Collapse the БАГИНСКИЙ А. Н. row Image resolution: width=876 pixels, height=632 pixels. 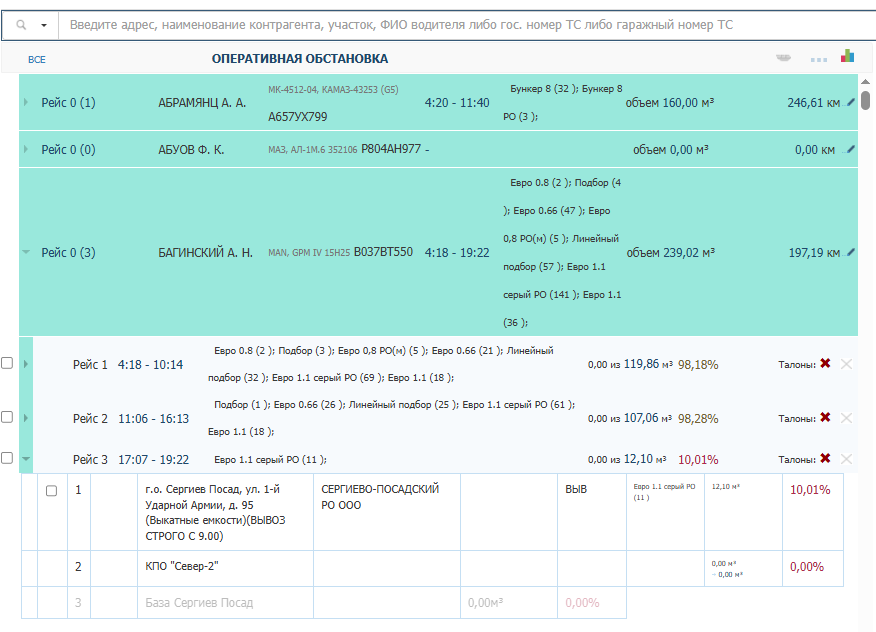[26, 253]
